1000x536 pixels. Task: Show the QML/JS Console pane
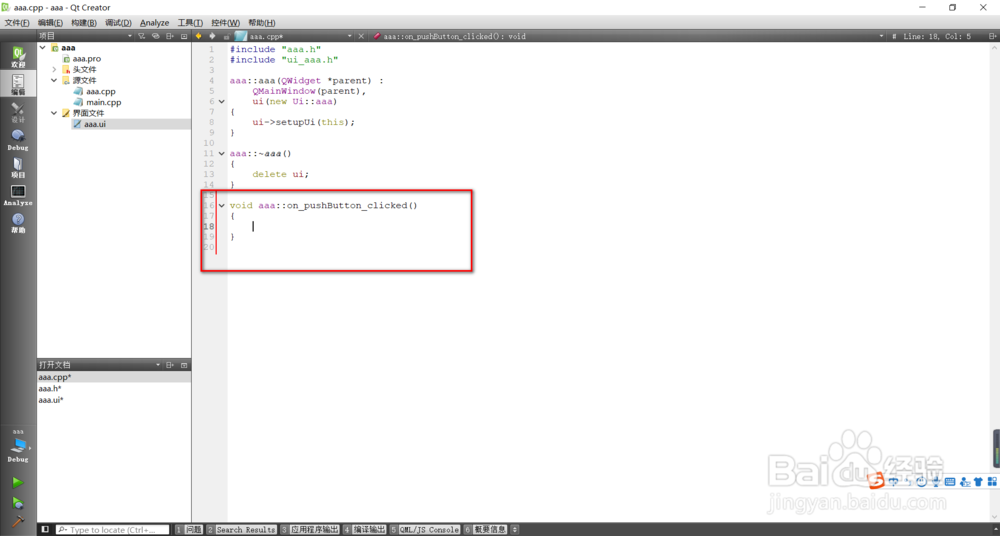click(x=425, y=530)
